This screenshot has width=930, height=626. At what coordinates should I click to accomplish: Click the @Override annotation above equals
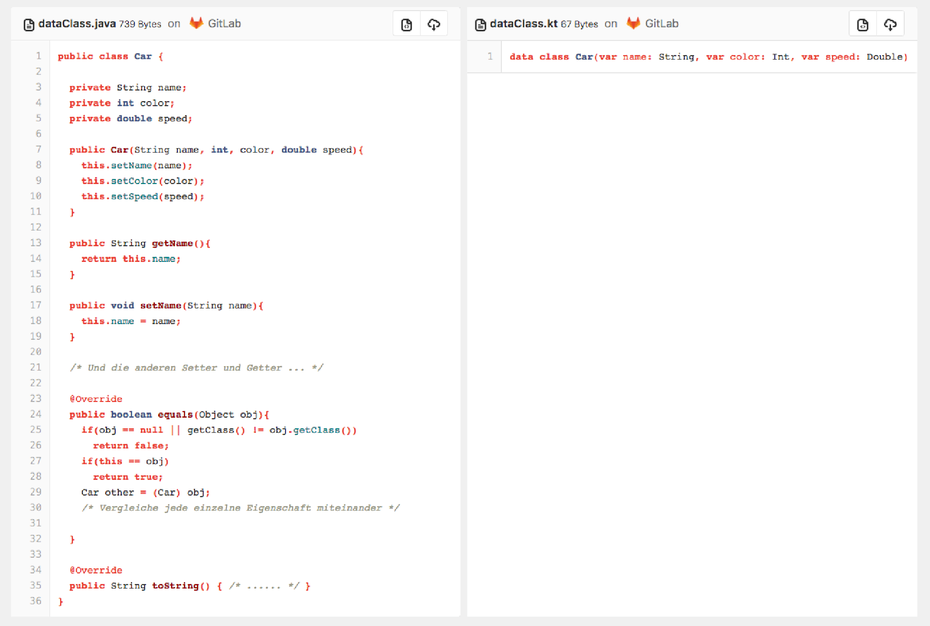[96, 399]
